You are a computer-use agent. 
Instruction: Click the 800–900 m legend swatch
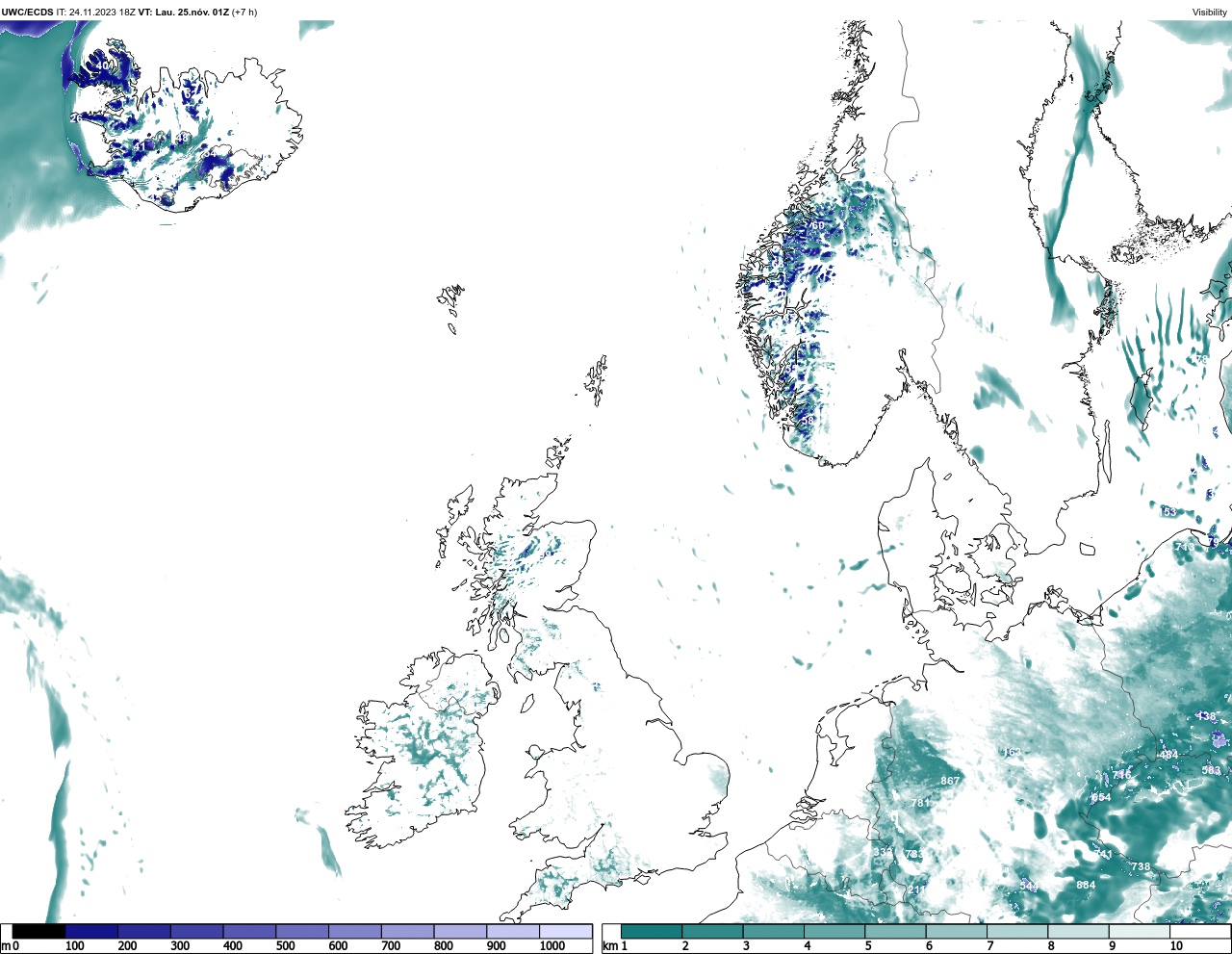(x=460, y=931)
